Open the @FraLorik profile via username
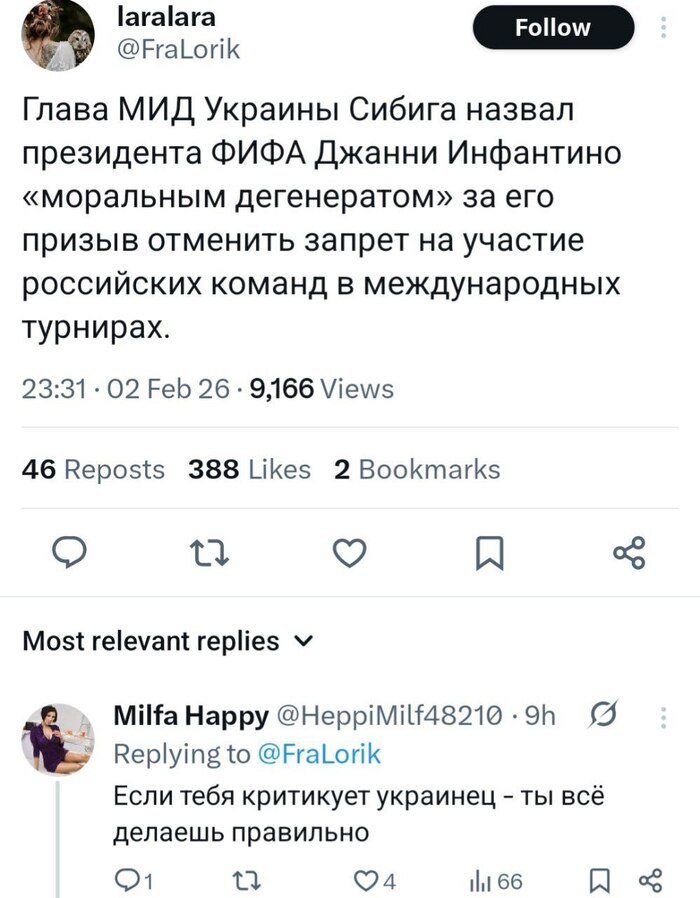This screenshot has height=898, width=700. coord(182,47)
